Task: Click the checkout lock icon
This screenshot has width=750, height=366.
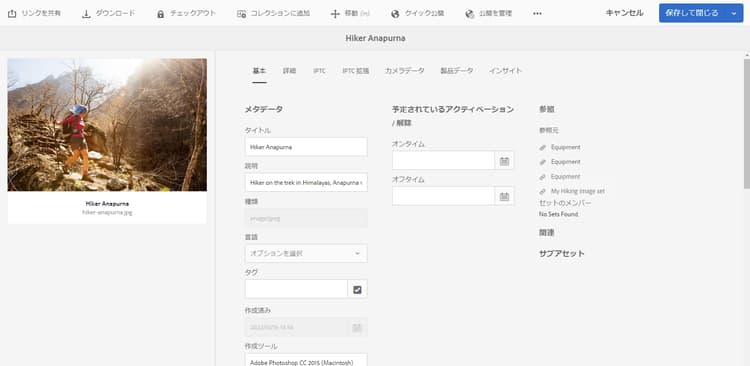Action: pos(161,14)
